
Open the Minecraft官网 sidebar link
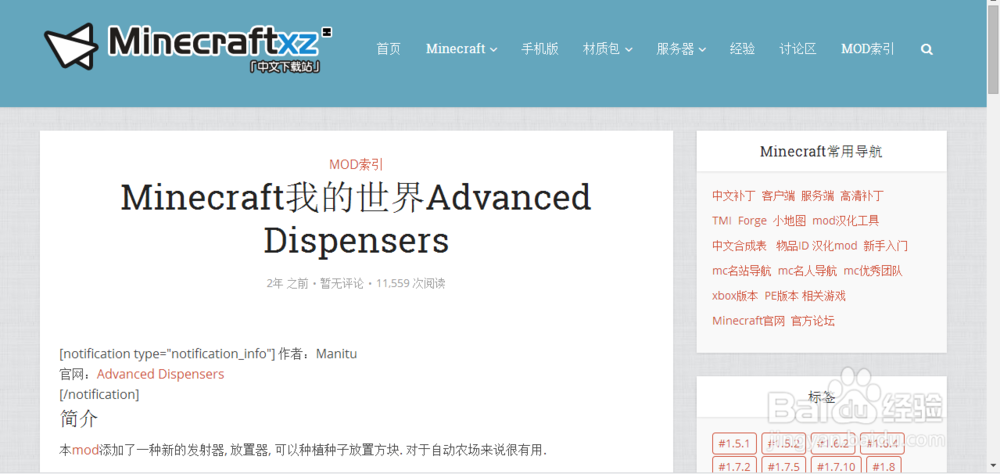[x=748, y=321]
